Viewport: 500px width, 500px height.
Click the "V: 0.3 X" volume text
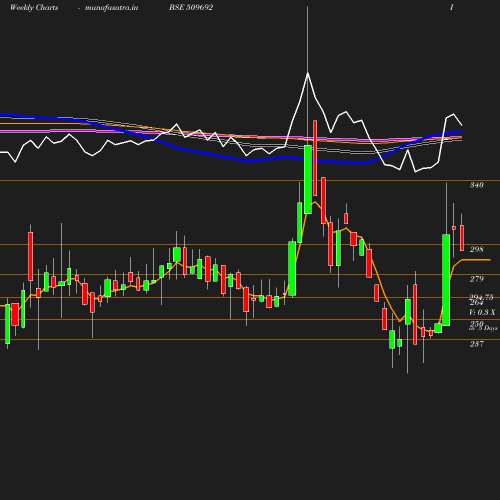pyautogui.click(x=482, y=312)
